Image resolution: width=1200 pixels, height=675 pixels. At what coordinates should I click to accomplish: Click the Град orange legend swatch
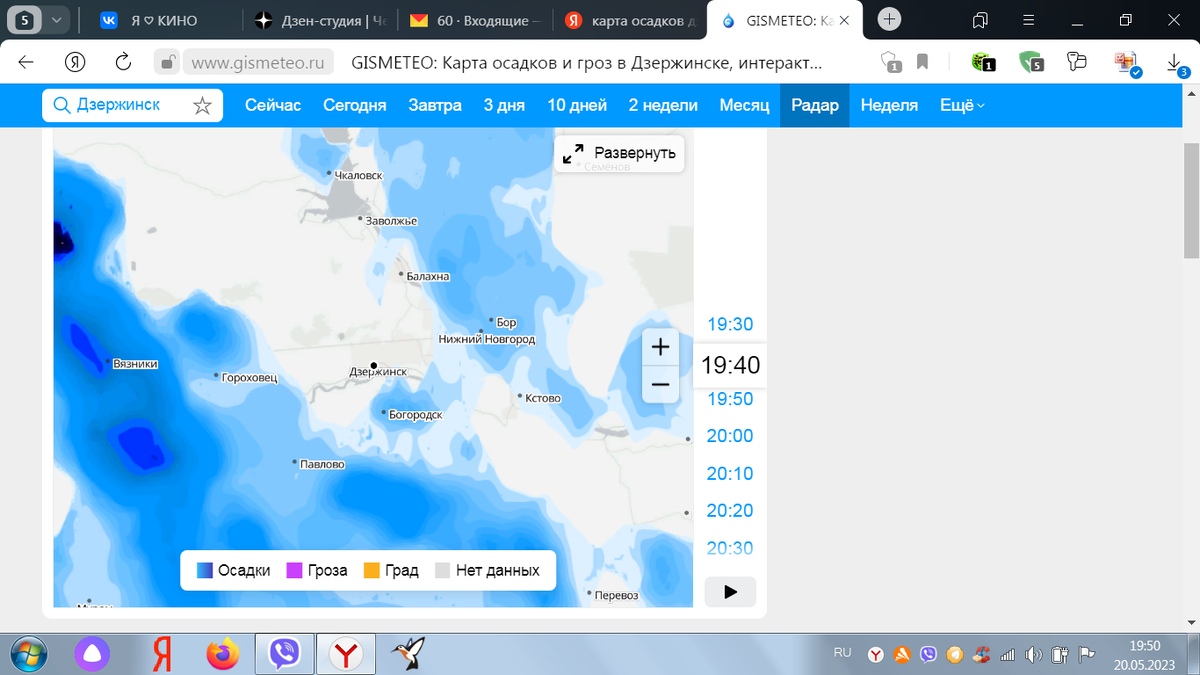(x=371, y=571)
